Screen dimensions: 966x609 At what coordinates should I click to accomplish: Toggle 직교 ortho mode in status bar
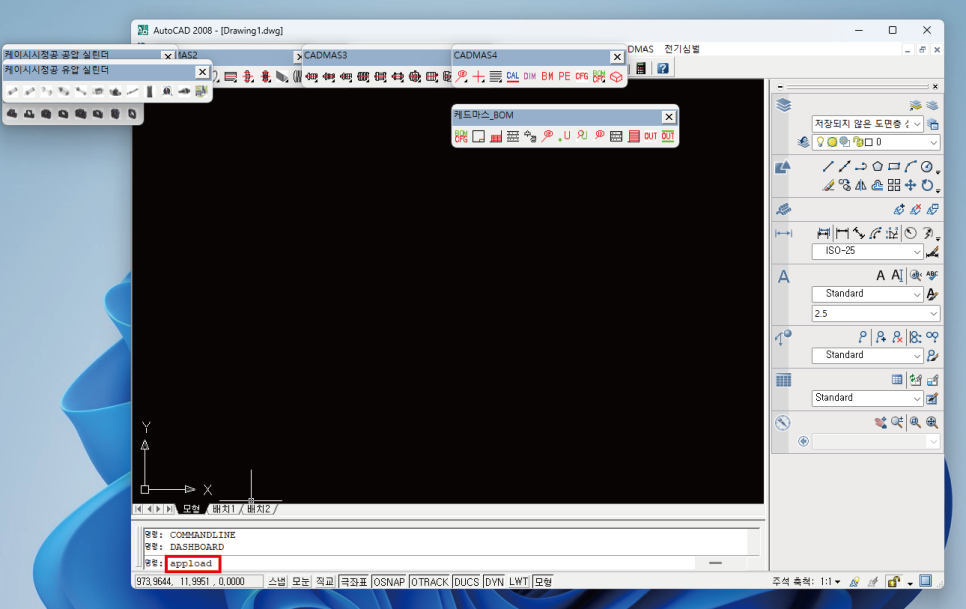[x=325, y=581]
